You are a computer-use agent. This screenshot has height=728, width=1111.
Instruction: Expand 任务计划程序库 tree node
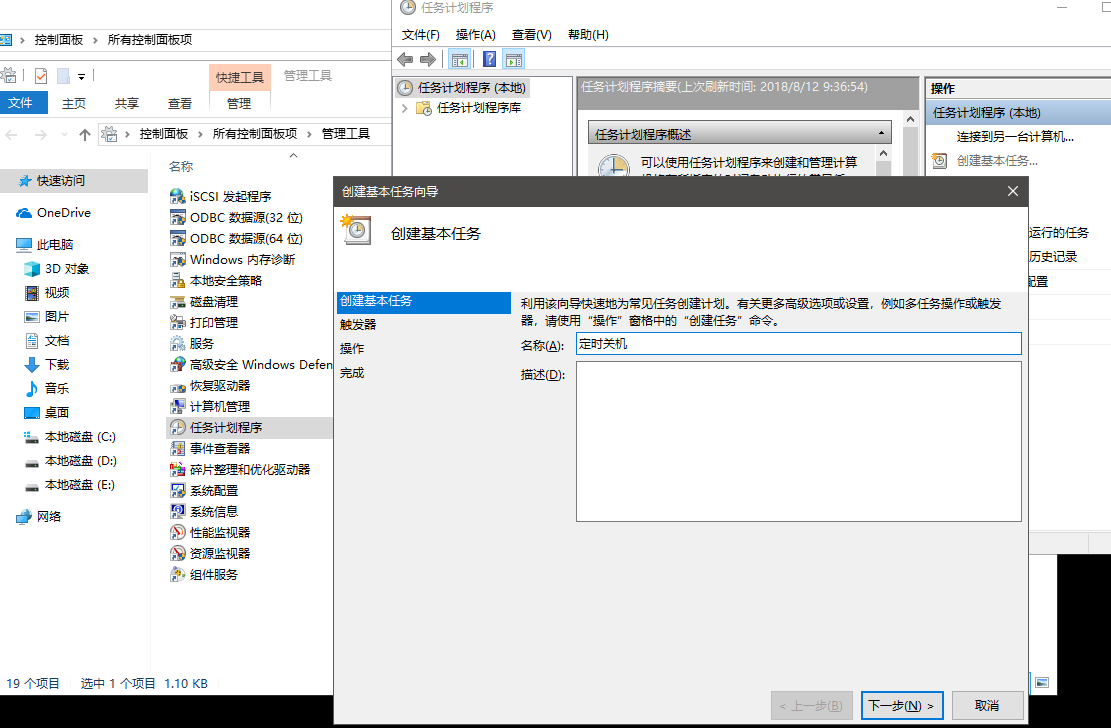(x=405, y=108)
